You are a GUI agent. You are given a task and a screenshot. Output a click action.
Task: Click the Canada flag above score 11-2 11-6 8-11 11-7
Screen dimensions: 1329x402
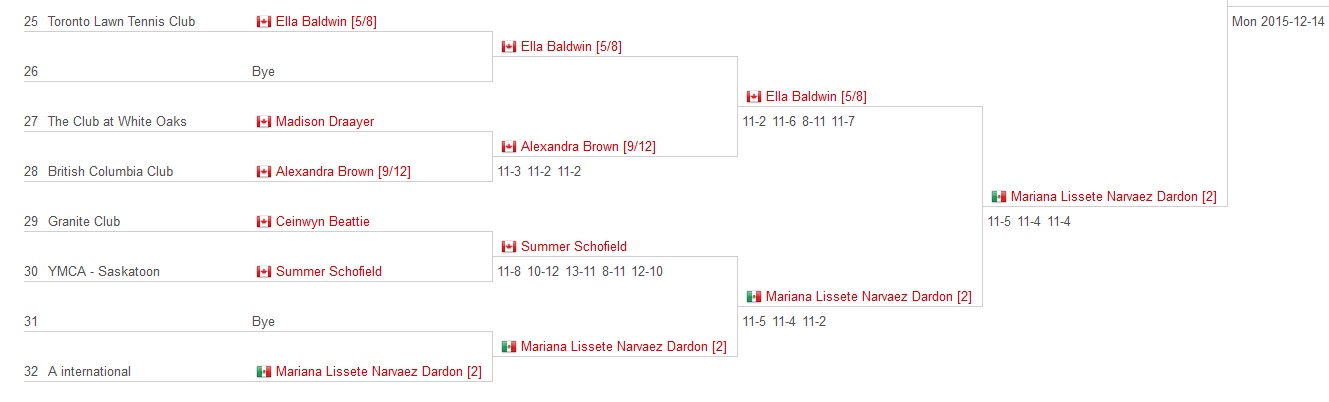pyautogui.click(x=754, y=97)
